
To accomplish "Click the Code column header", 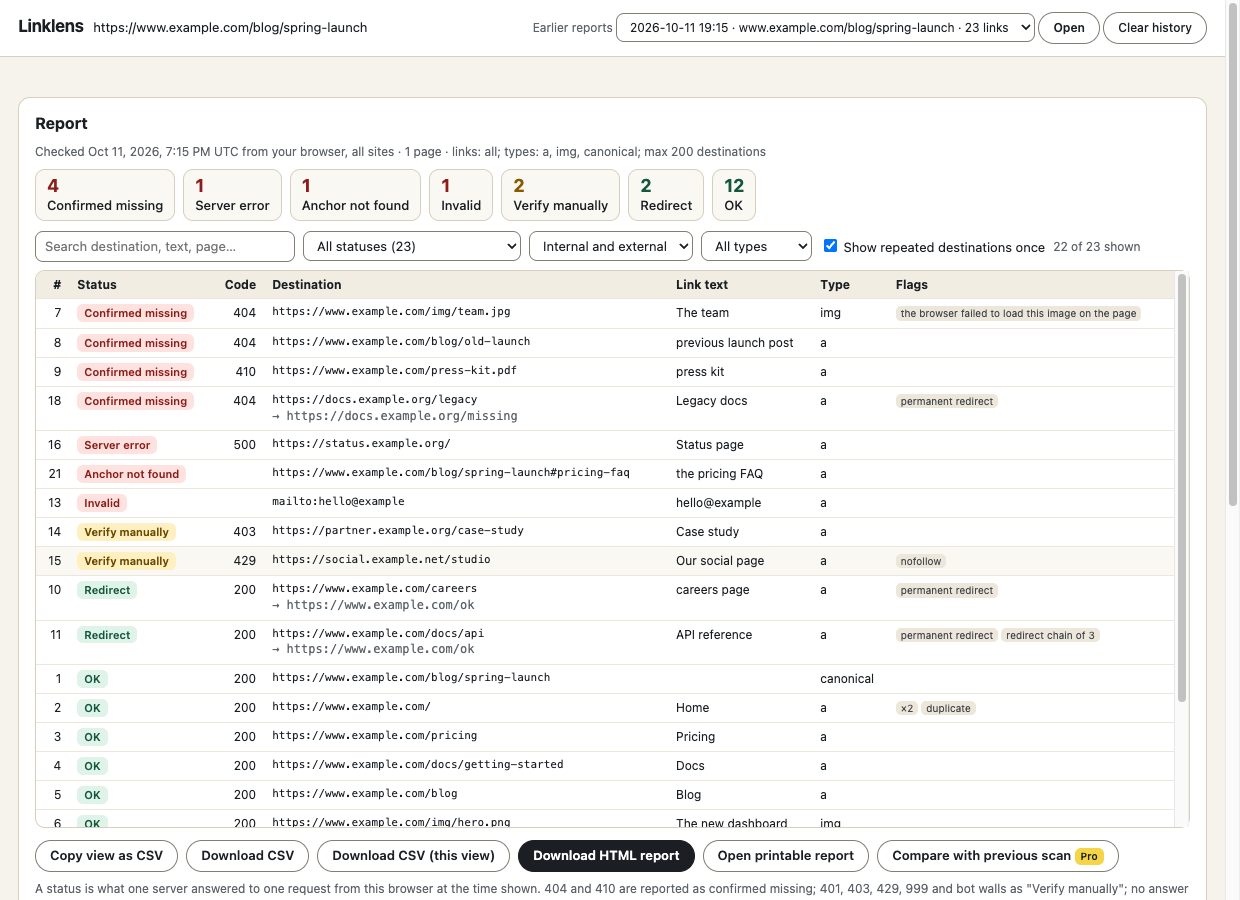I will [x=240, y=285].
